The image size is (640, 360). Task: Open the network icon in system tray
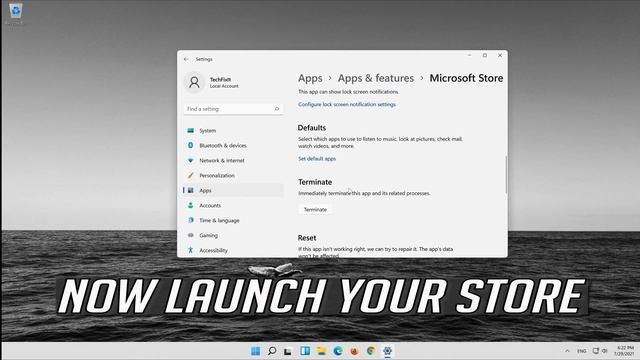click(x=596, y=351)
